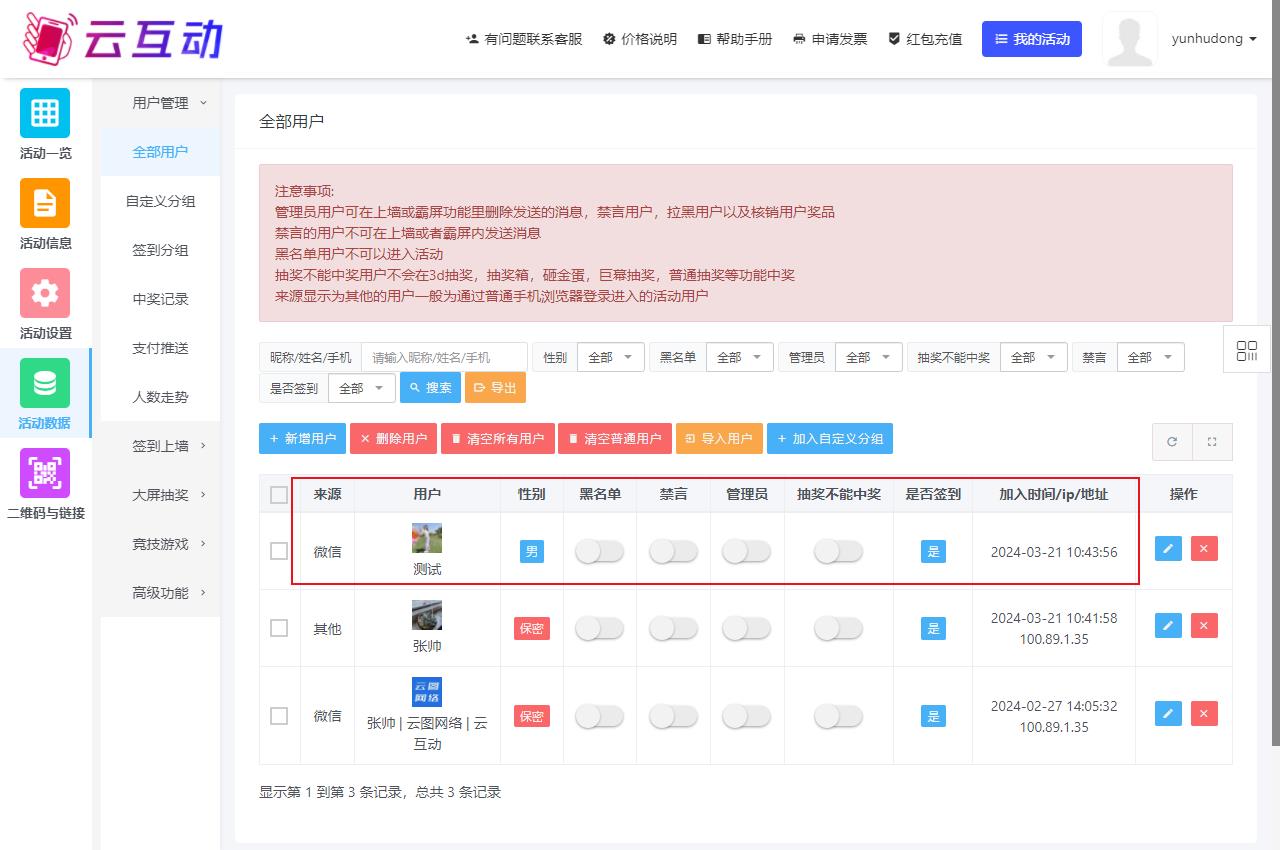The image size is (1280, 850).
Task: Toggle 黑名单 switch for user 测试
Action: point(599,550)
